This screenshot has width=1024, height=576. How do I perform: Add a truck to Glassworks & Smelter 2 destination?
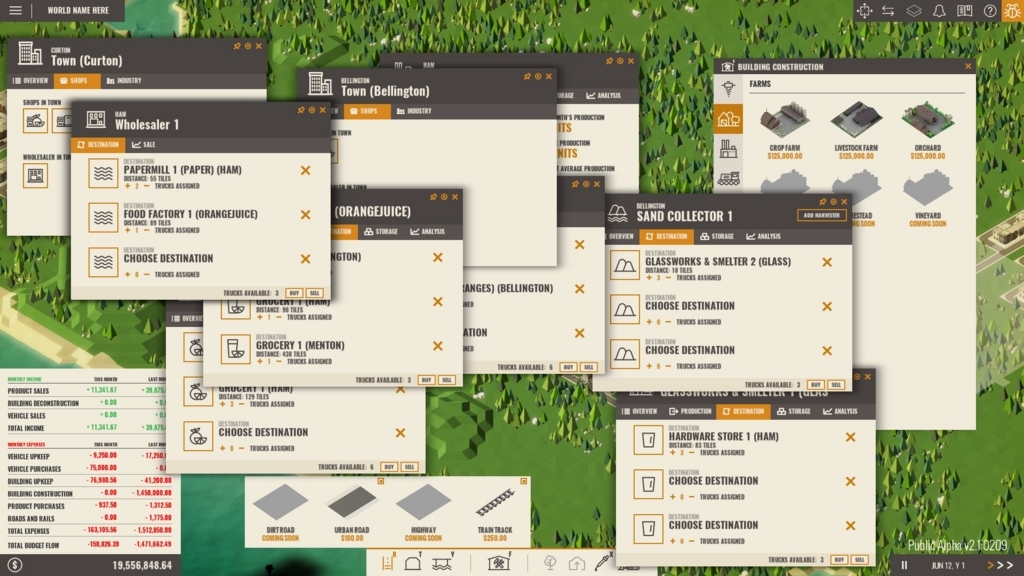click(x=649, y=278)
